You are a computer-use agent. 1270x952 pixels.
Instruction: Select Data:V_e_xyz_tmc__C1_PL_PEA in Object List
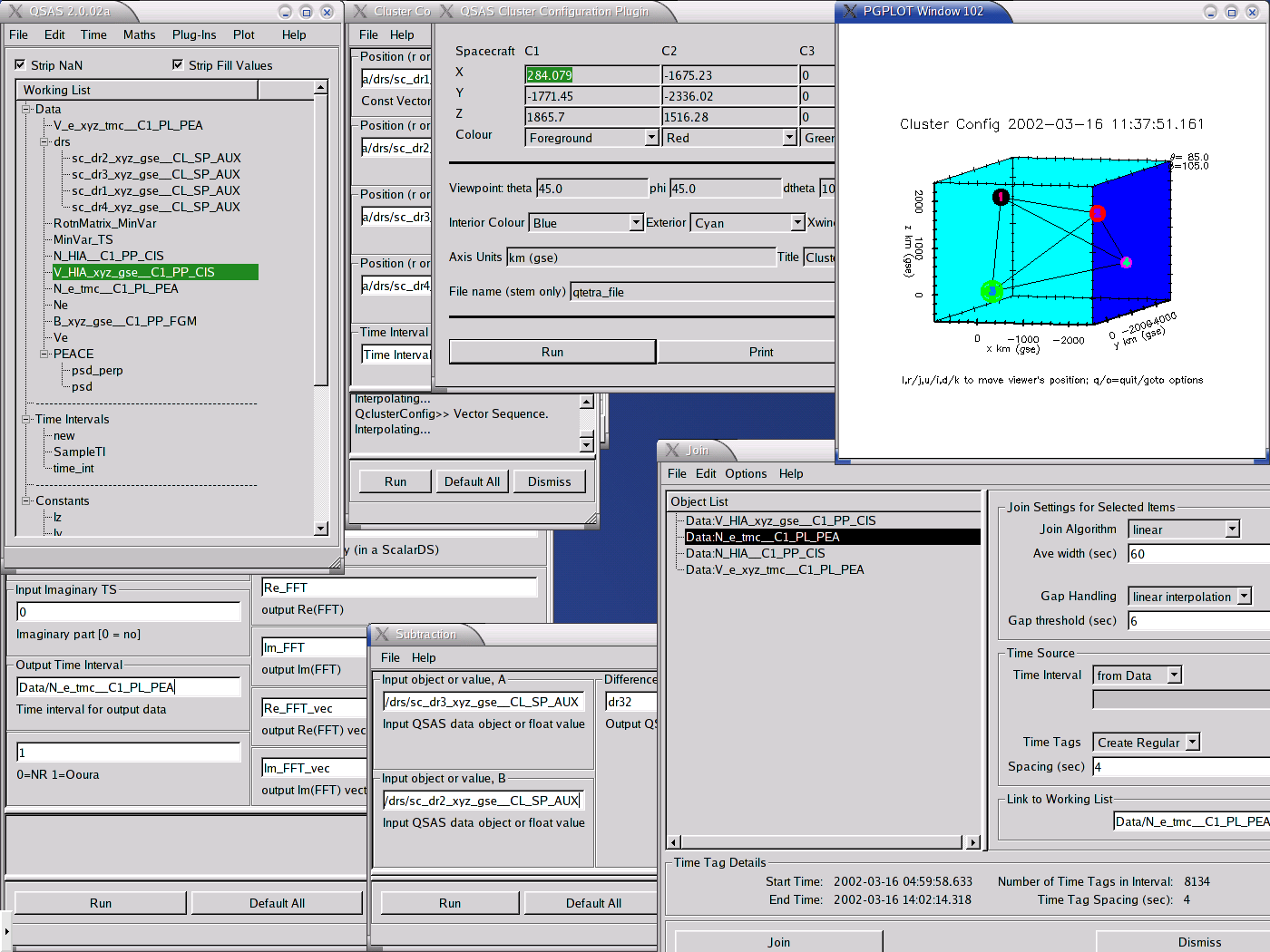775,569
